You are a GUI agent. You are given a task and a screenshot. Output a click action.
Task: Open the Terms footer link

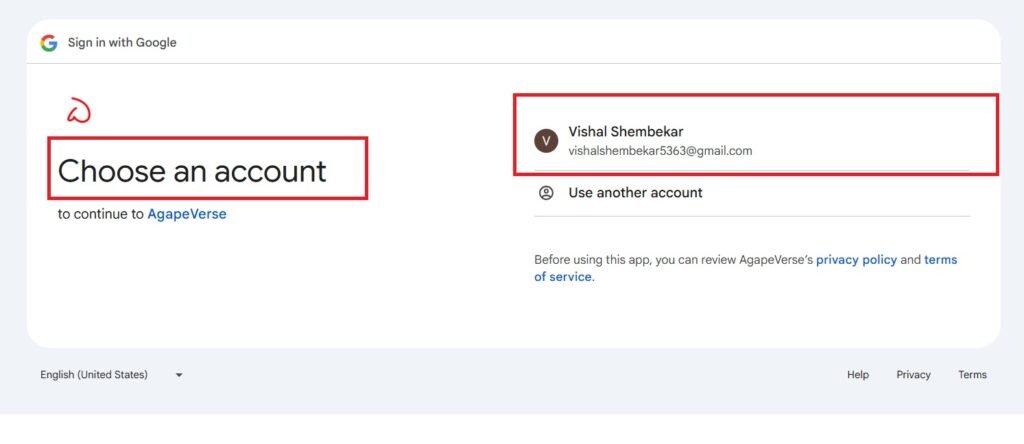pyautogui.click(x=972, y=375)
